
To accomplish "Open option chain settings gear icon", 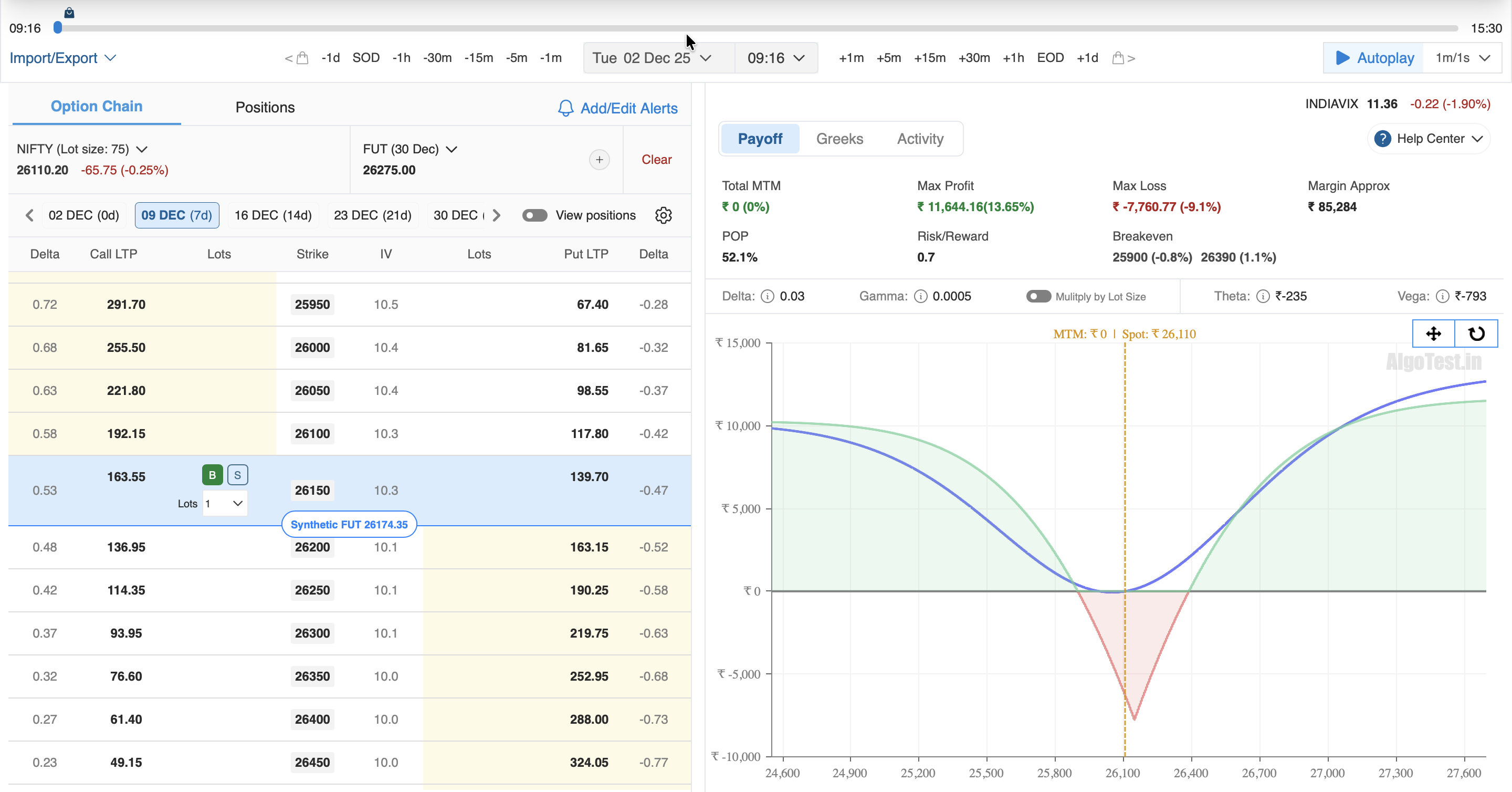I will pyautogui.click(x=663, y=215).
